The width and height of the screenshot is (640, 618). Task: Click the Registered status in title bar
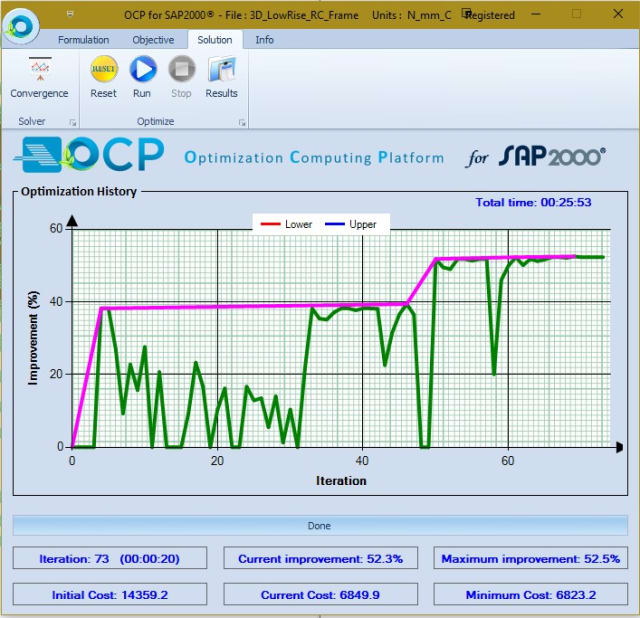489,15
